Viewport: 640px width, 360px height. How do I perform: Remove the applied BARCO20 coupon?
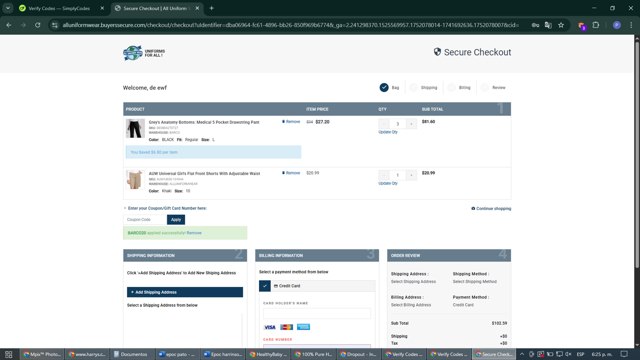coord(194,233)
